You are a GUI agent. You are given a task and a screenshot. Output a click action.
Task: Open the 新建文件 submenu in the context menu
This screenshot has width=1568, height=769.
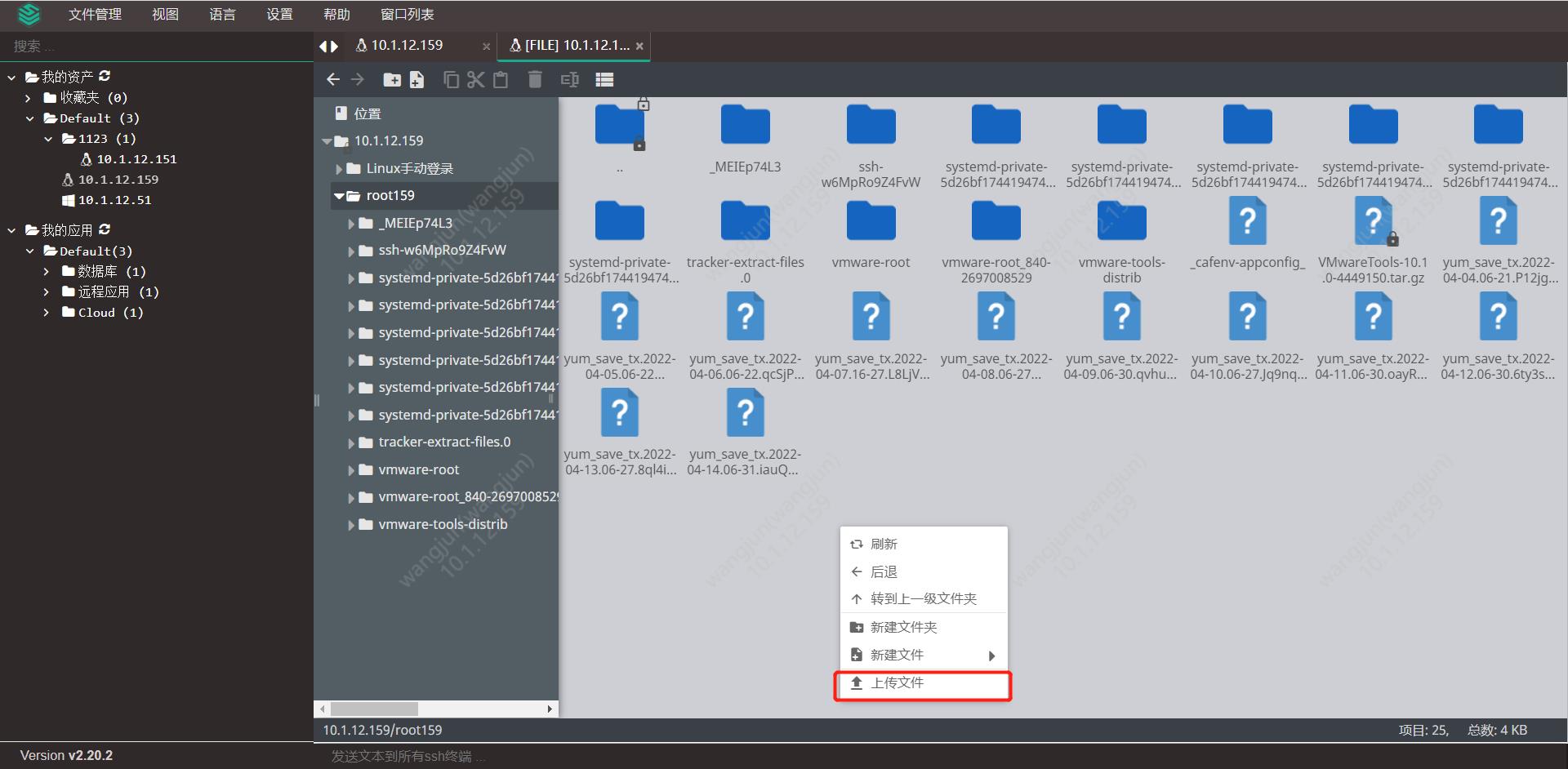pos(898,654)
